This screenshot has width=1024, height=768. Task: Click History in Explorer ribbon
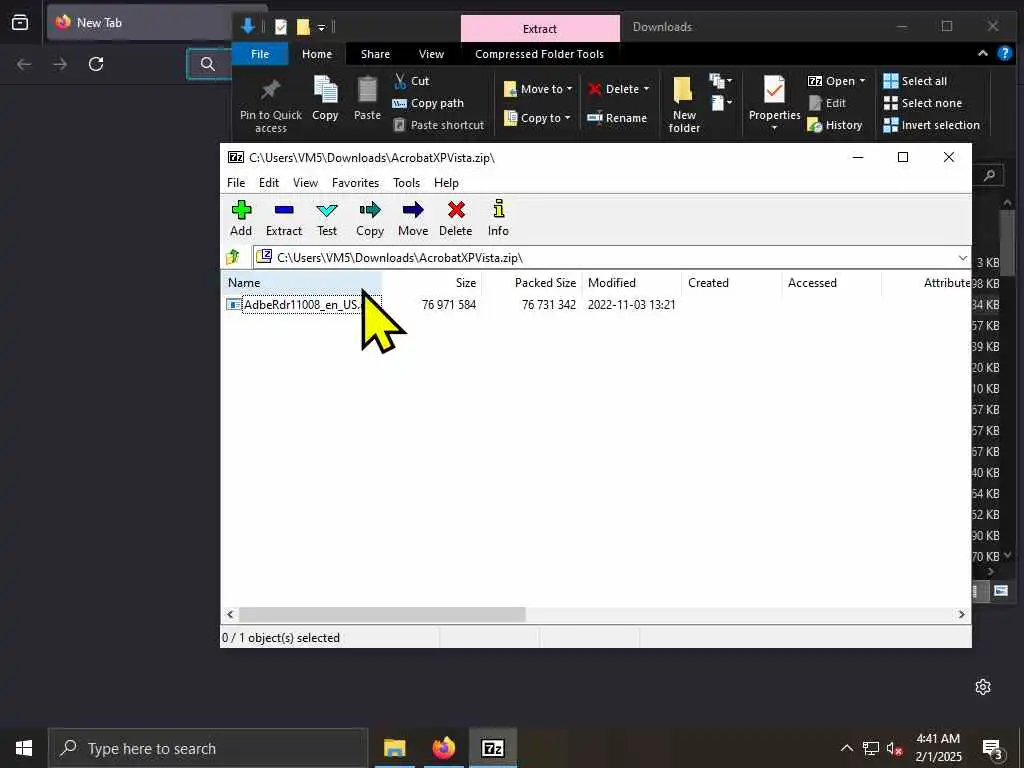835,125
